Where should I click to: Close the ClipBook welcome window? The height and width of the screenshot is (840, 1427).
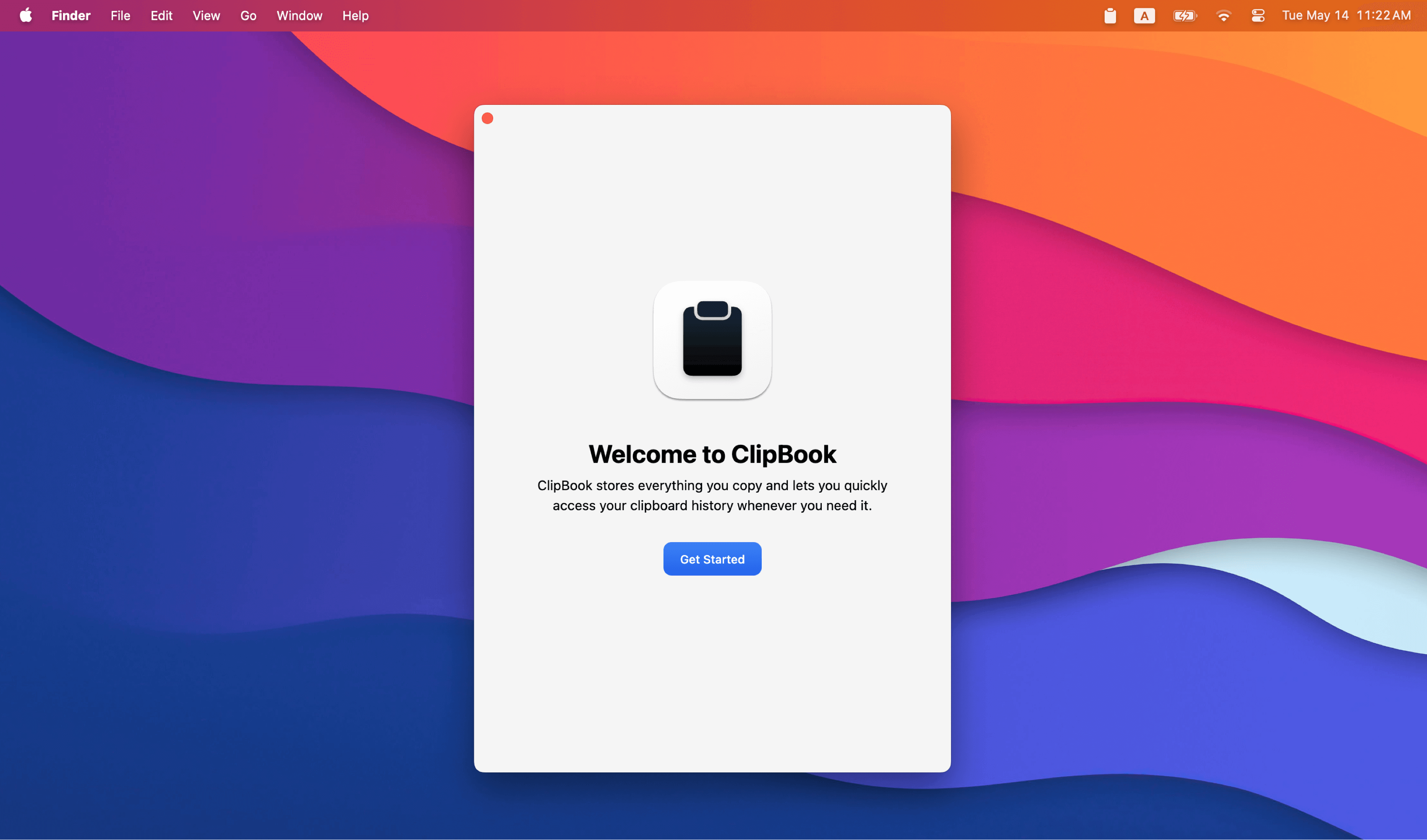click(488, 118)
